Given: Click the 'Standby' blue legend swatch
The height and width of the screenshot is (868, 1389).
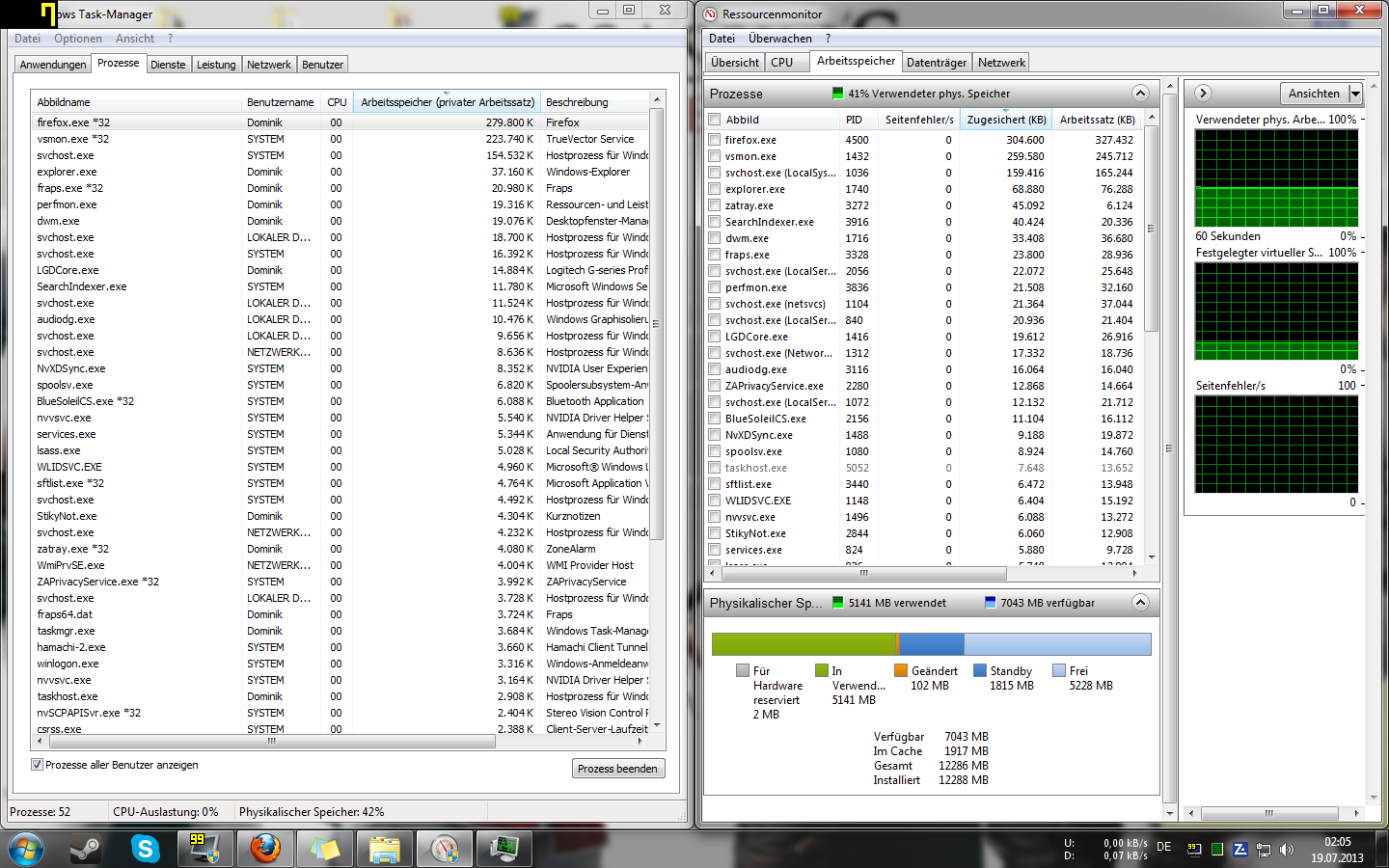Looking at the screenshot, I should click(980, 670).
